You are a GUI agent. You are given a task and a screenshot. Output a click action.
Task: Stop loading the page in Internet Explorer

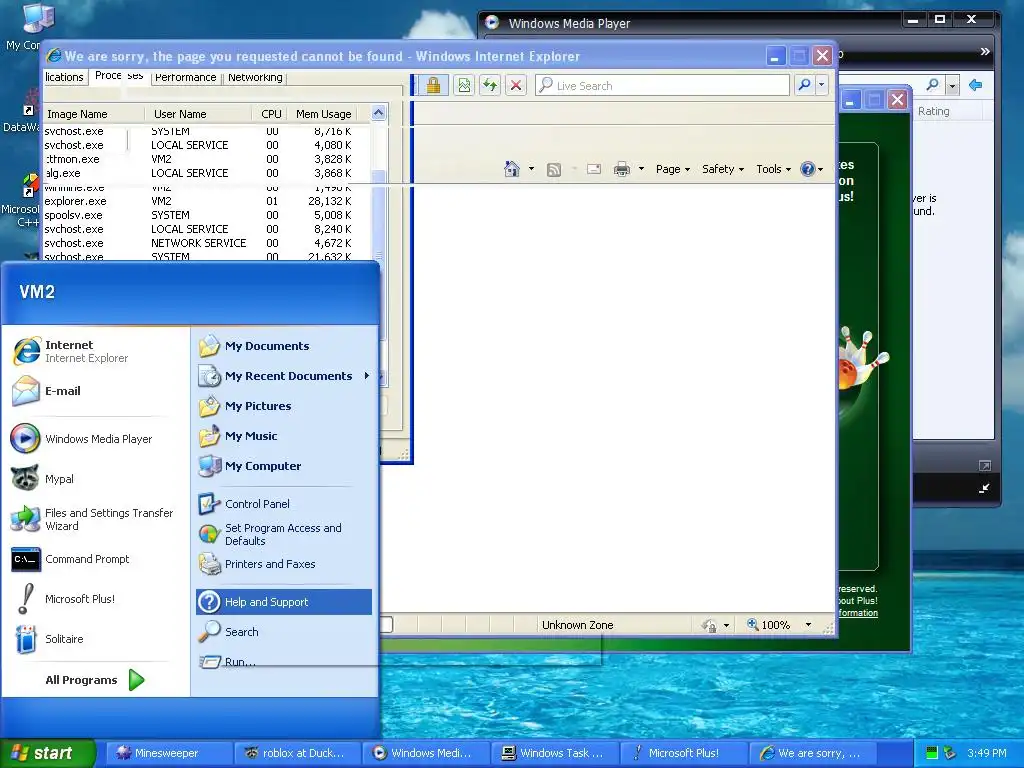(516, 86)
